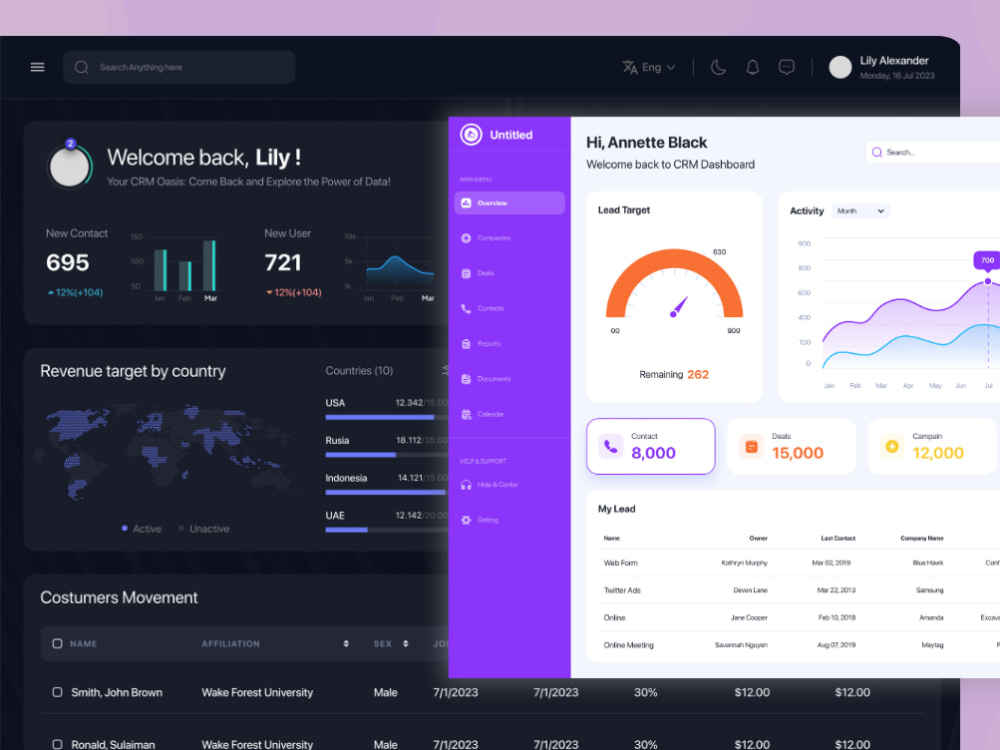This screenshot has width=1000, height=750.
Task: Click the Overview menu icon
Action: click(x=466, y=203)
